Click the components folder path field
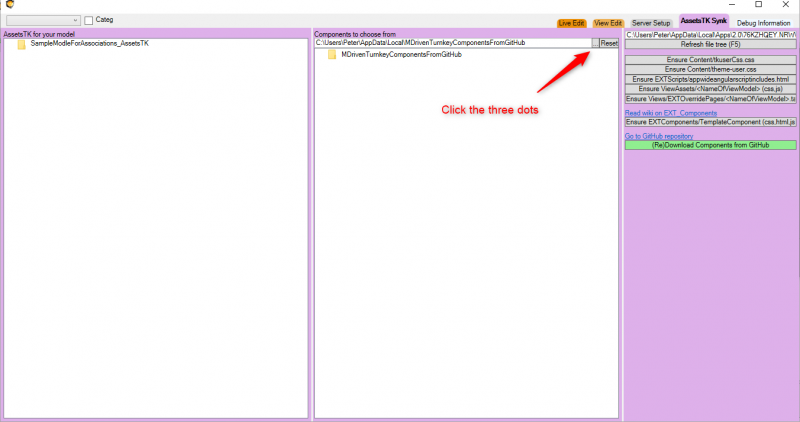 [453, 43]
